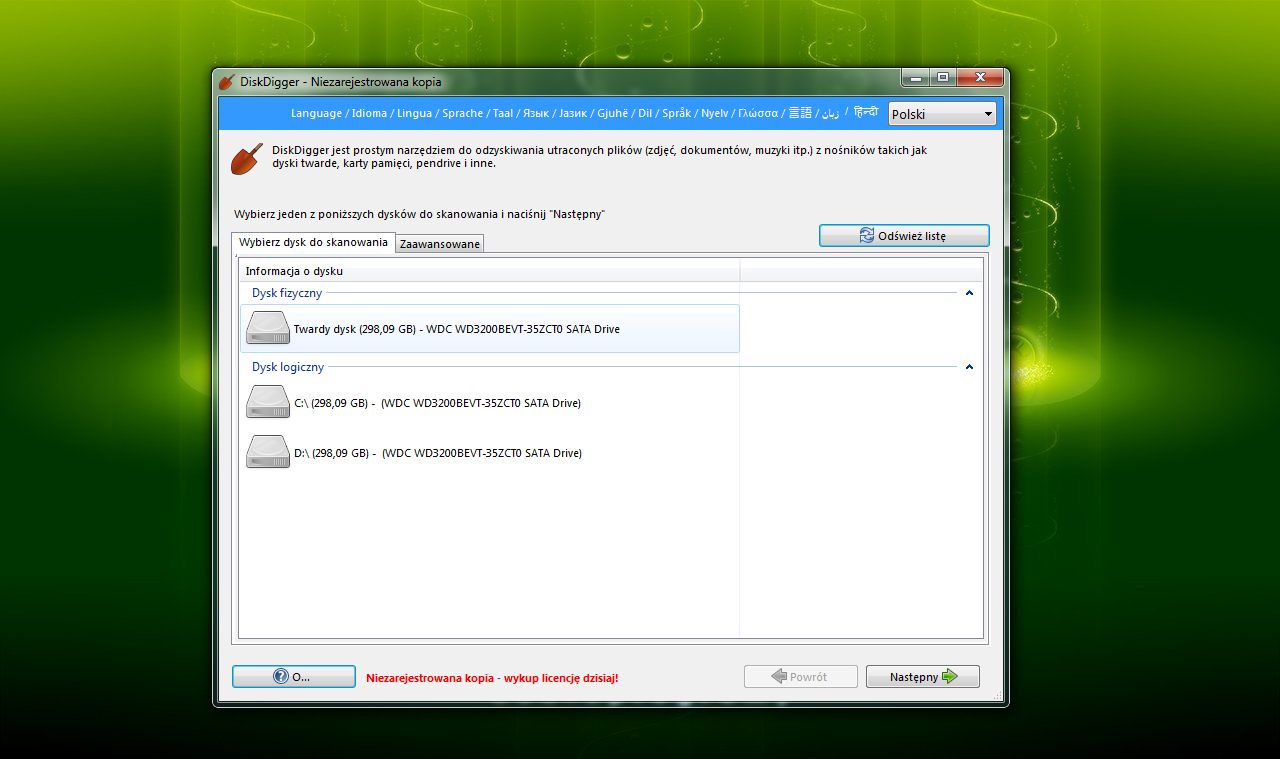Click the DiskDigger shovel icon in title bar
Screen dimensions: 1280x759
[x=227, y=82]
